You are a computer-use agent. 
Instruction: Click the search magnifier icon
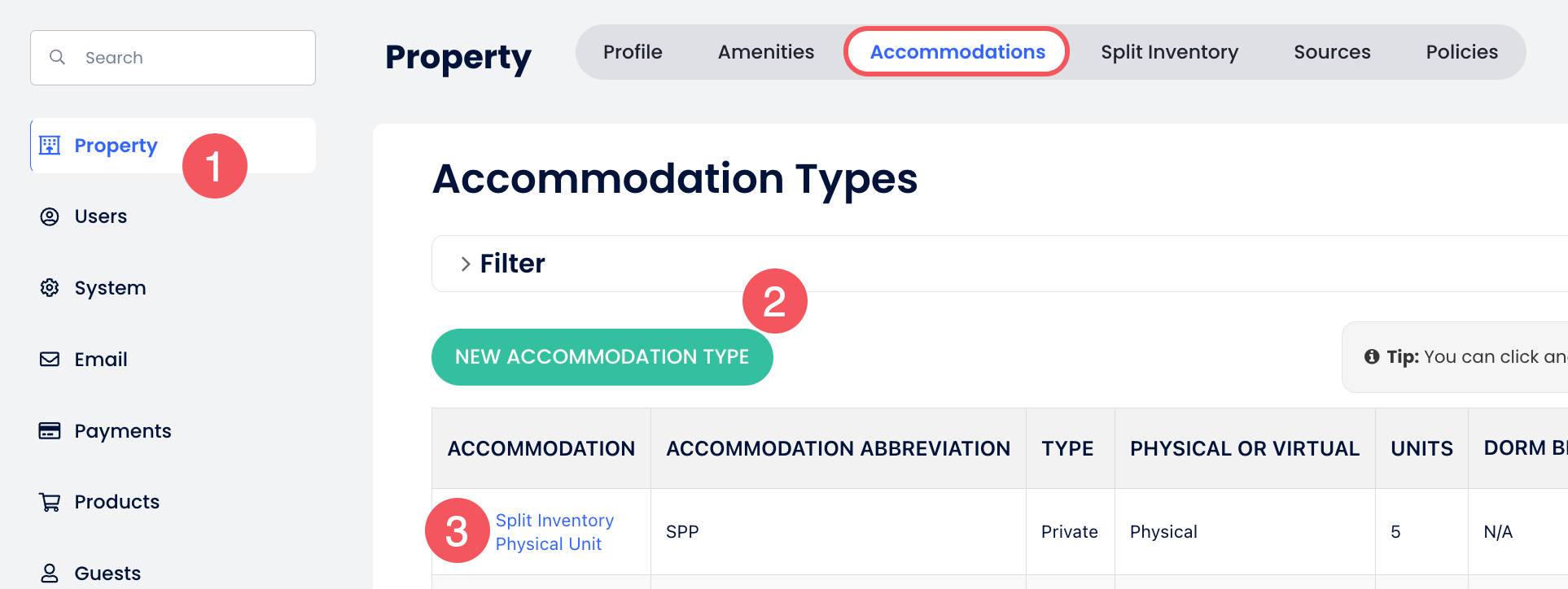tap(57, 58)
